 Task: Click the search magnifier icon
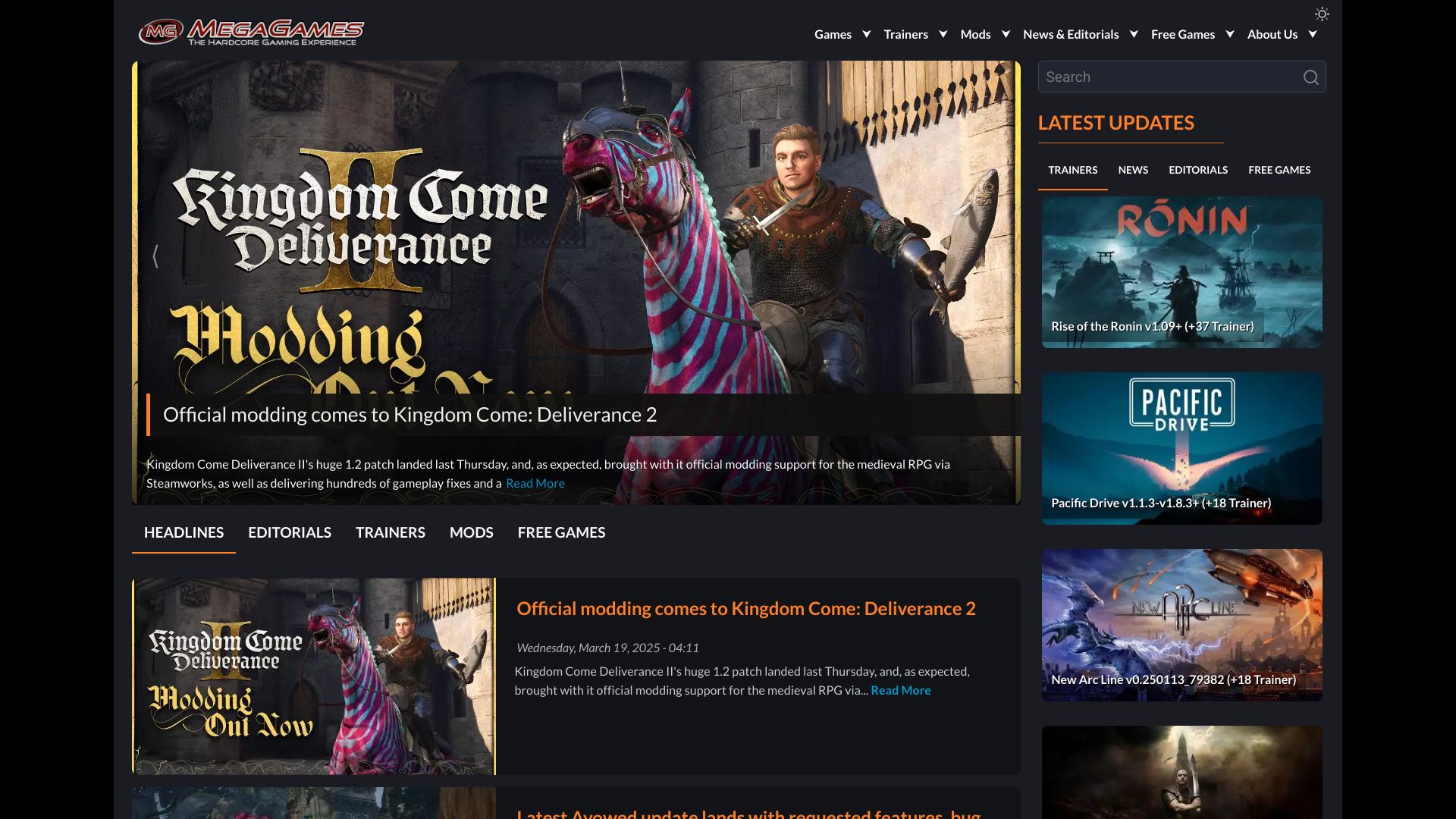pyautogui.click(x=1310, y=77)
